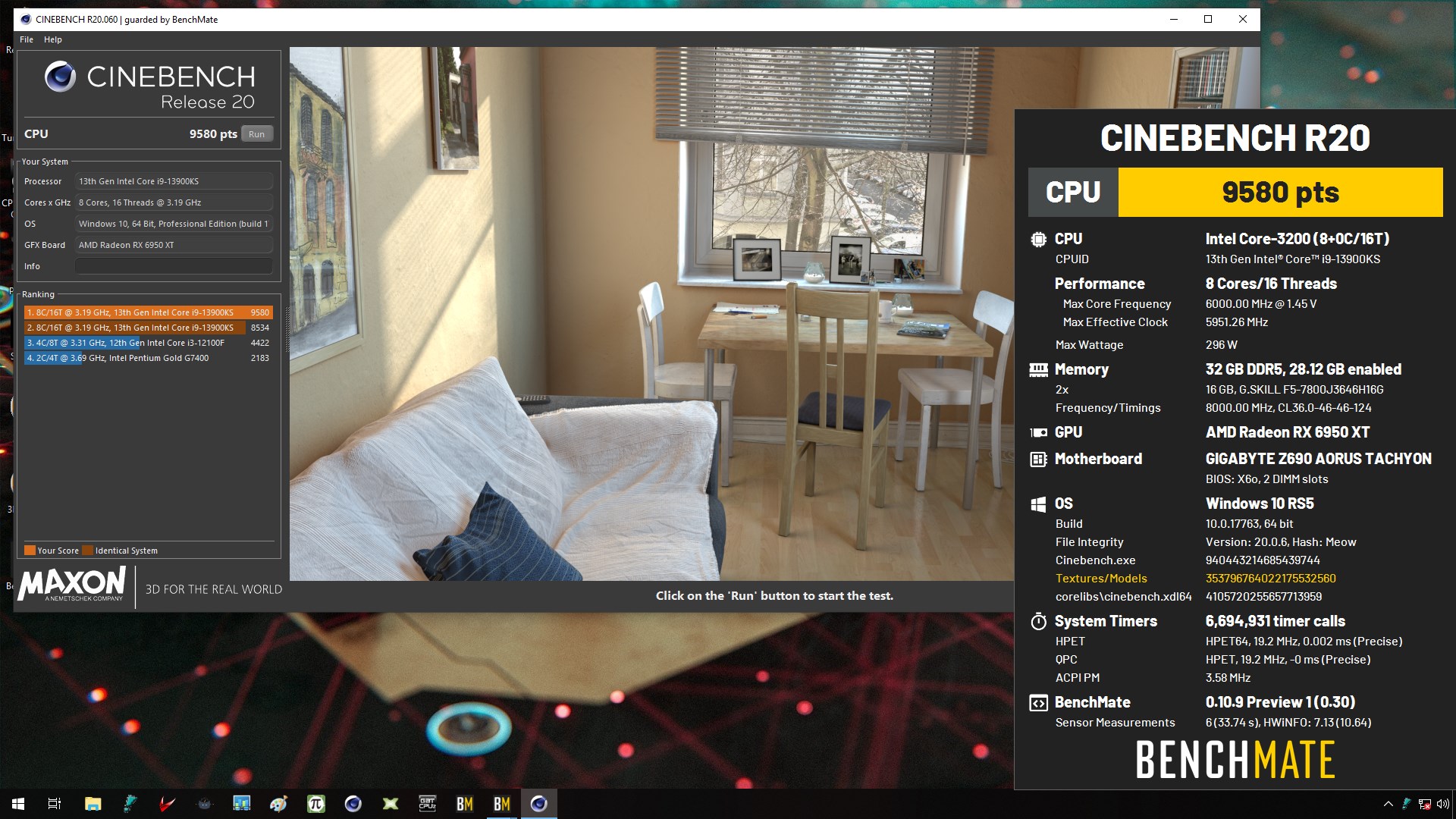Select the OS field showing Windows 10

174,224
